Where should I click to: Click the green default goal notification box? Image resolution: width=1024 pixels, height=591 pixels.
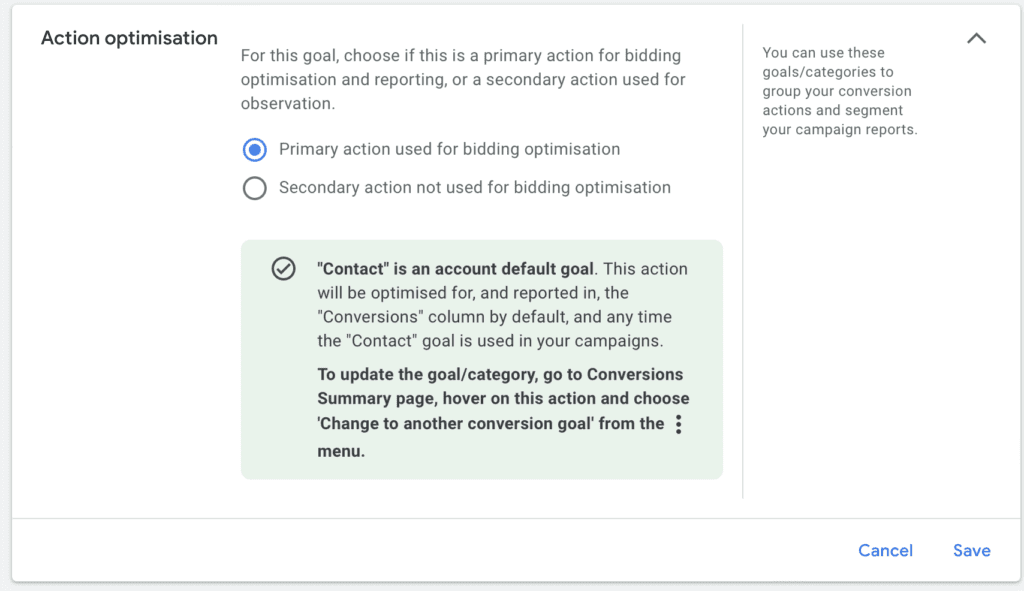coord(481,360)
